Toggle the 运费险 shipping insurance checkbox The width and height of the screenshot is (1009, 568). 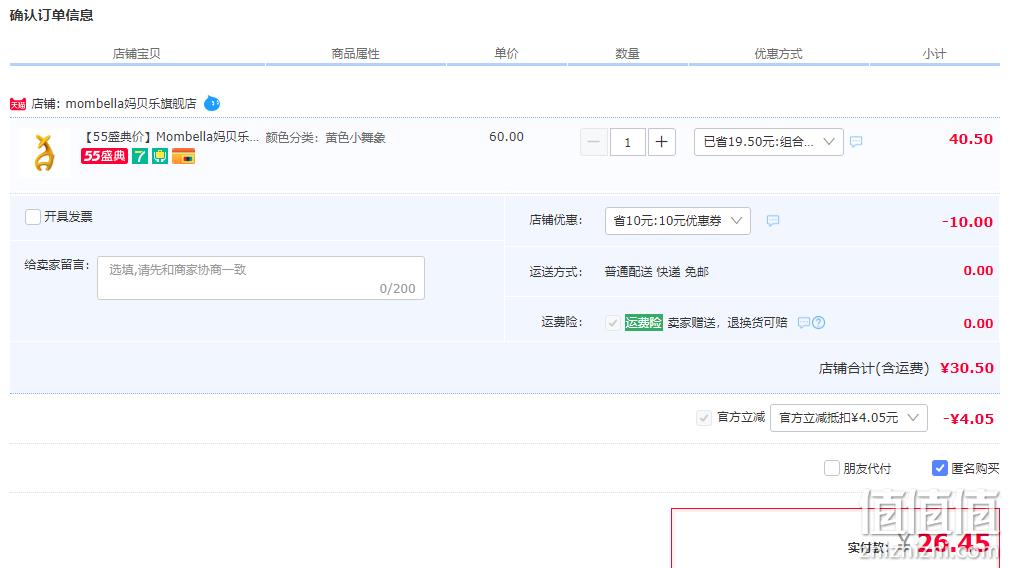click(613, 322)
